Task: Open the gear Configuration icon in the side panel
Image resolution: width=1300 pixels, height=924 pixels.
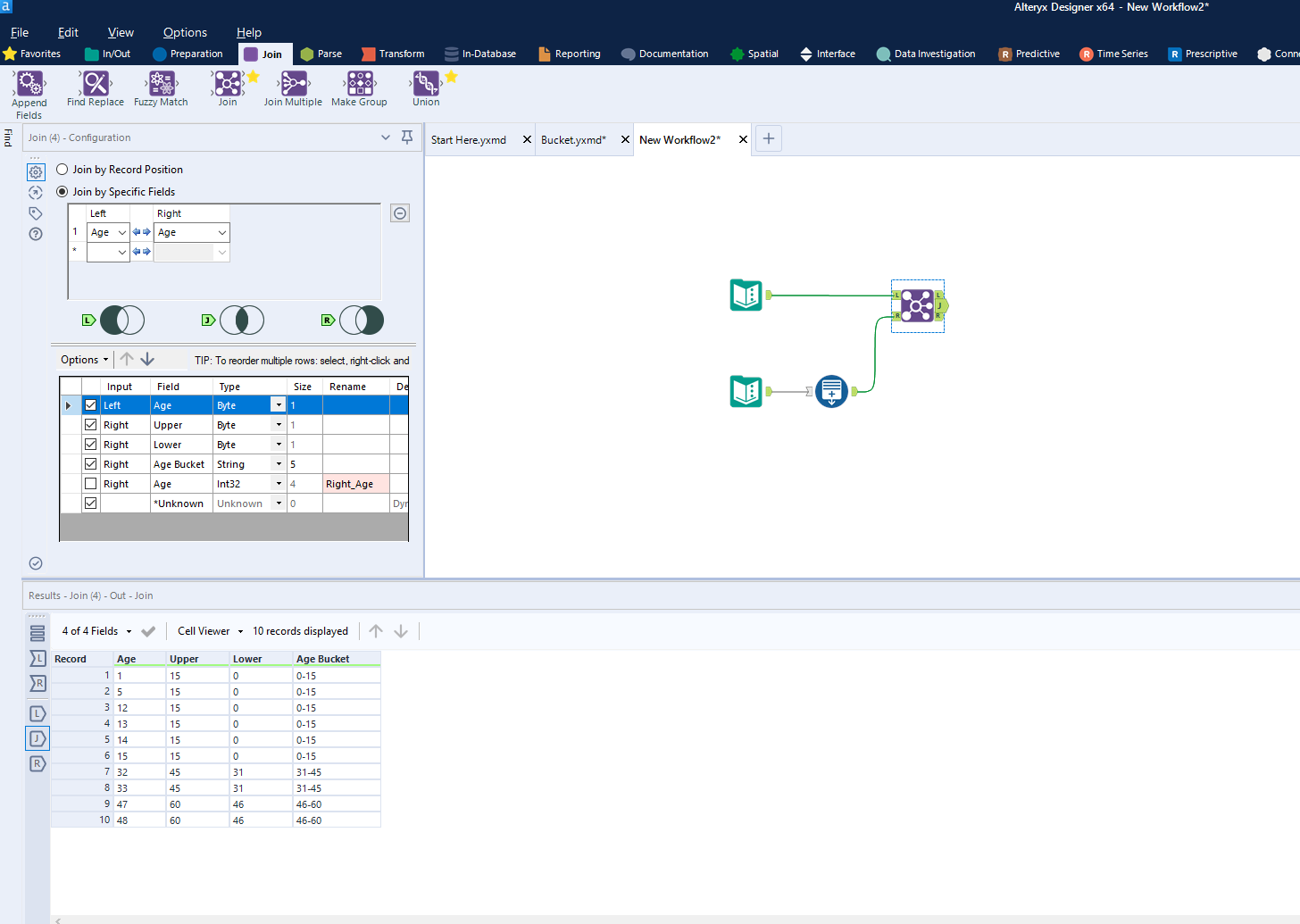Action: click(36, 171)
